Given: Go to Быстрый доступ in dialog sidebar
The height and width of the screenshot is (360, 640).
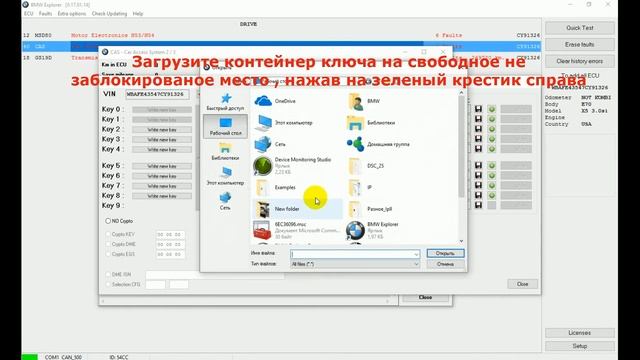Looking at the screenshot, I should 225,102.
